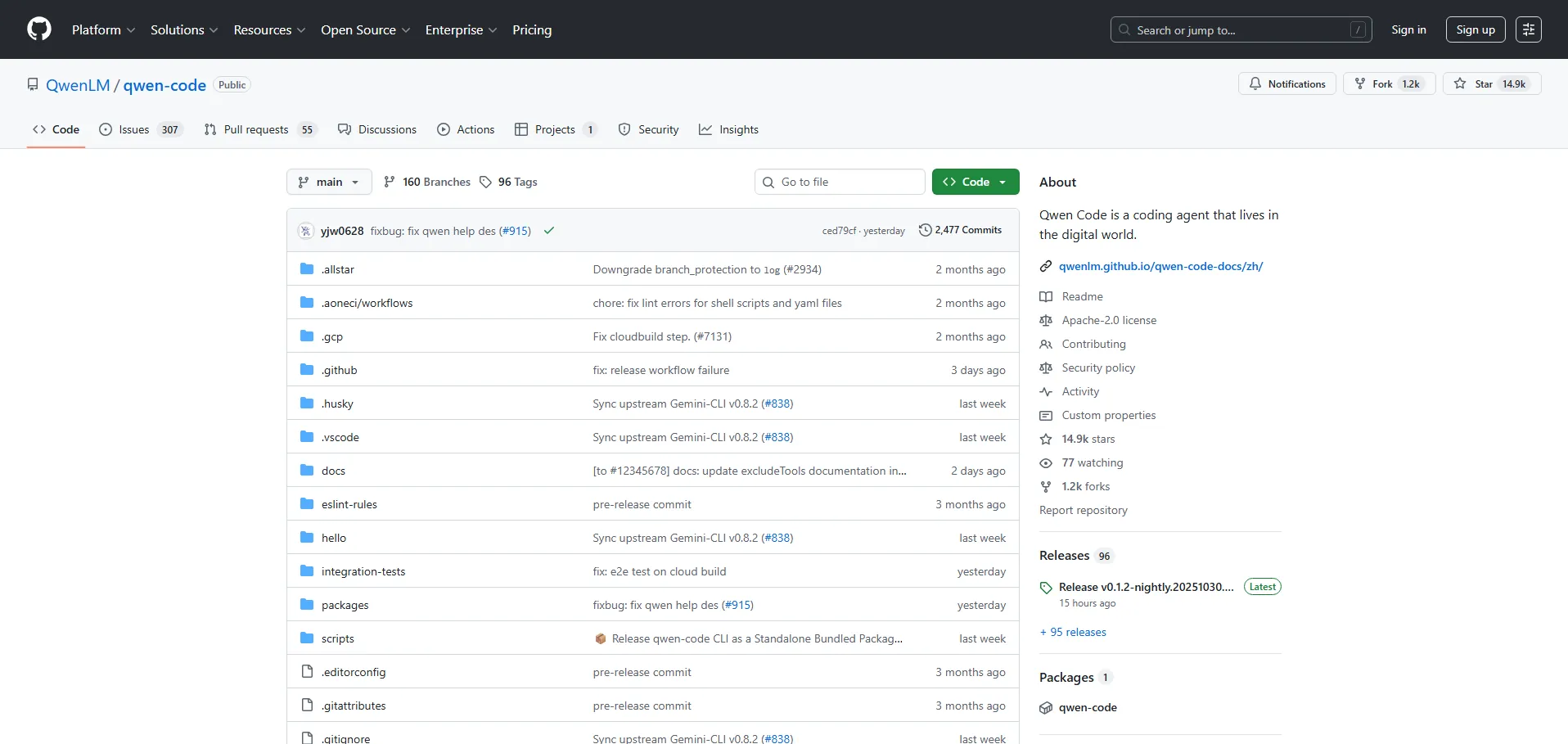Open the 2,477 Commits history
This screenshot has width=1568, height=744.
click(960, 231)
